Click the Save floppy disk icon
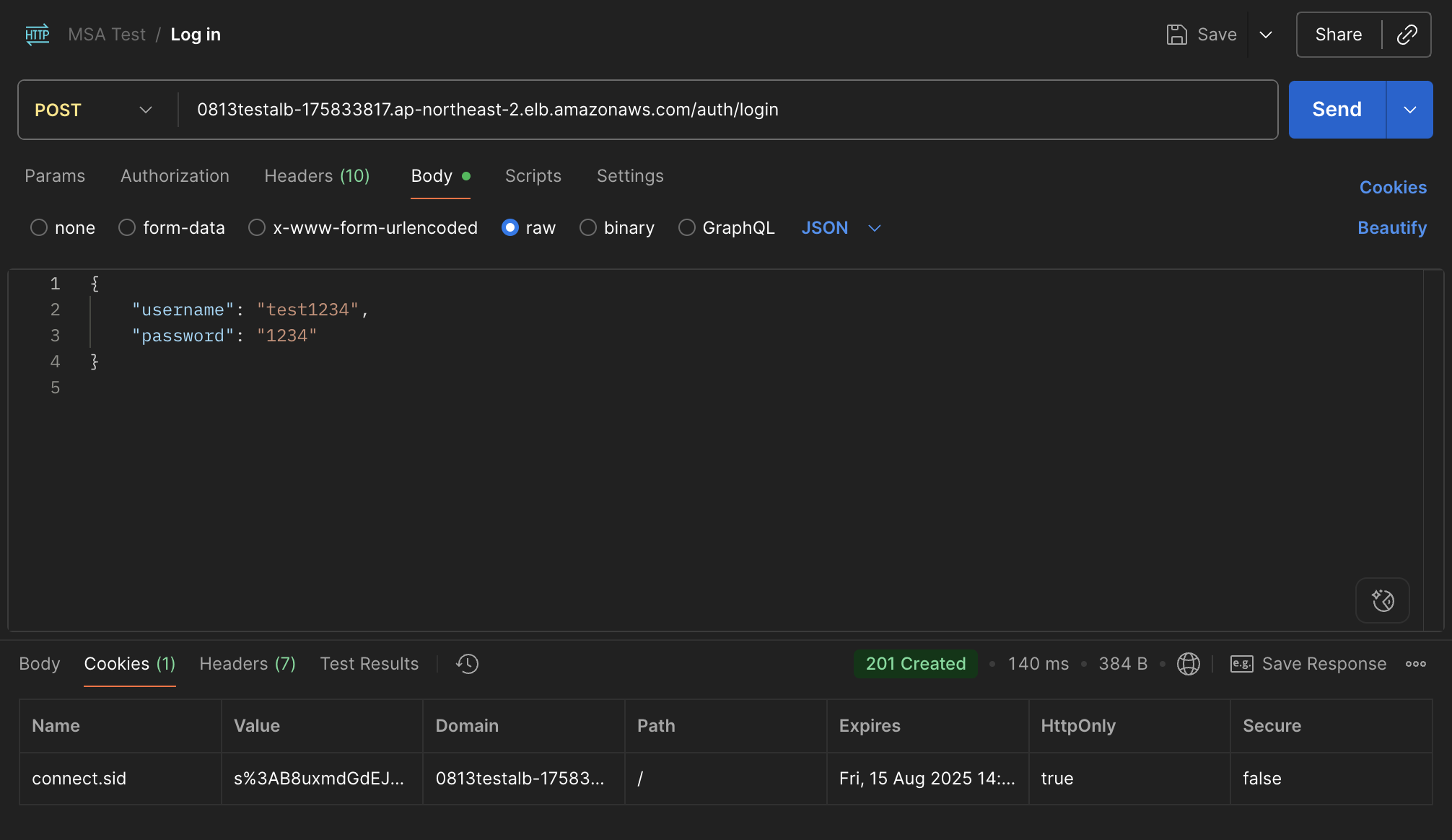Screen dimensions: 1452x840 pos(1176,35)
